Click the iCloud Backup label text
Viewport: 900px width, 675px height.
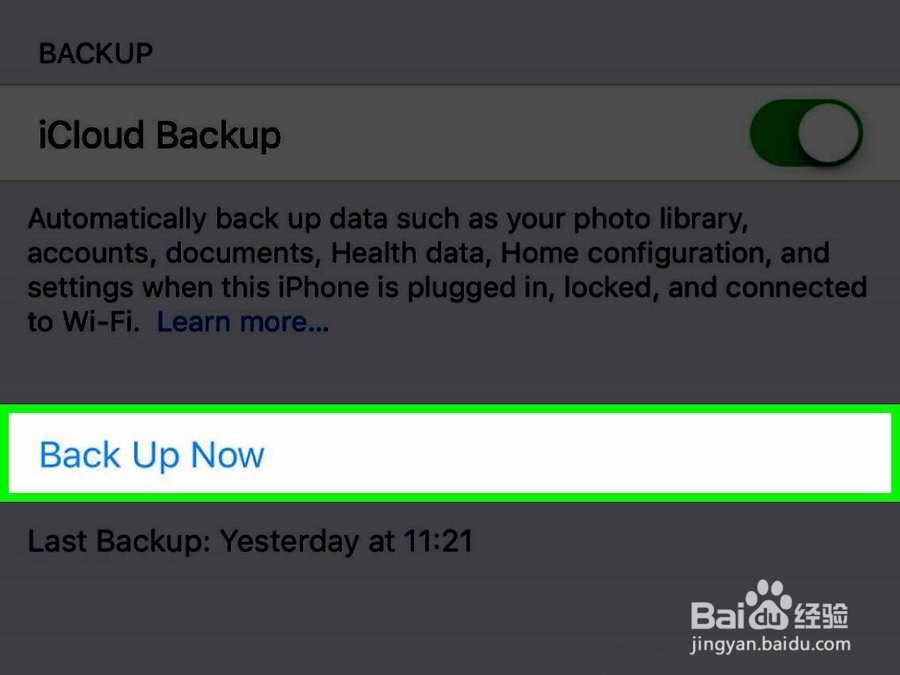tap(159, 134)
